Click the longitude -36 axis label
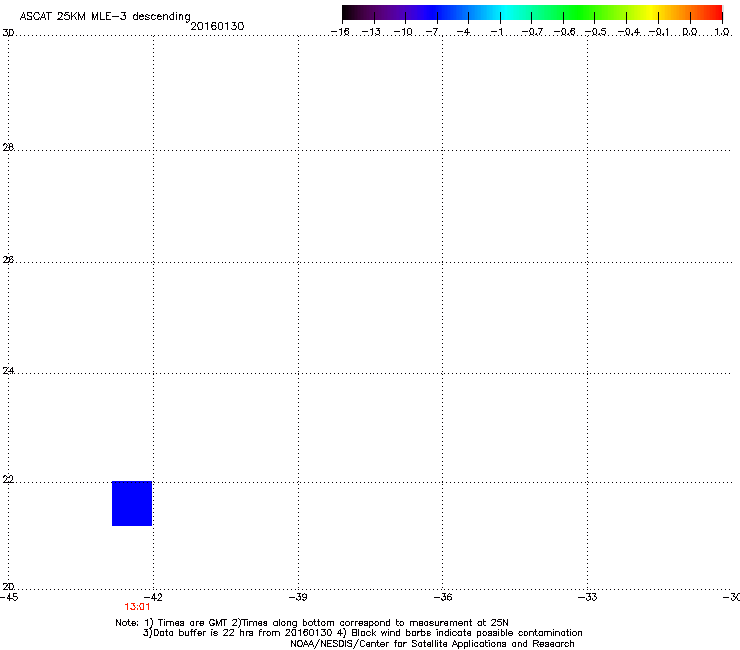740x650 pixels. tap(443, 597)
